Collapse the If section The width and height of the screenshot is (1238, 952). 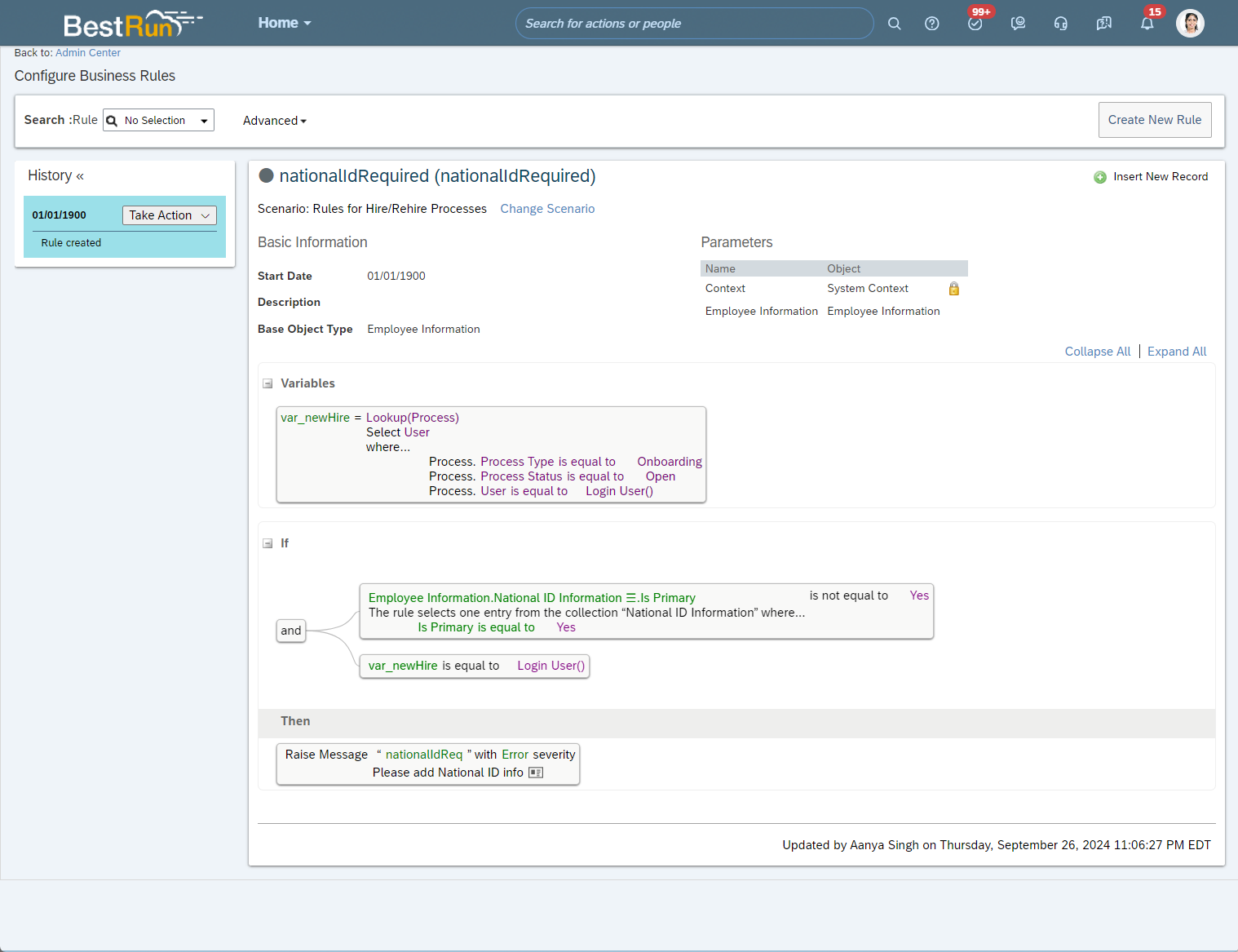[x=267, y=543]
